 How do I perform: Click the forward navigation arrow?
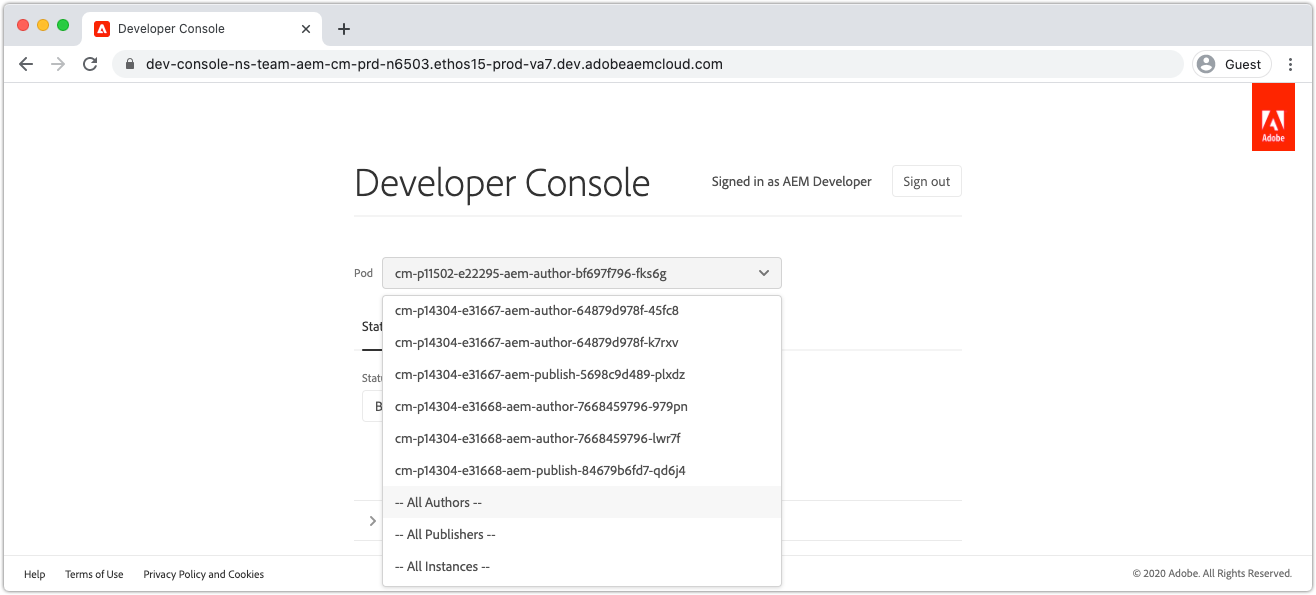tap(58, 64)
